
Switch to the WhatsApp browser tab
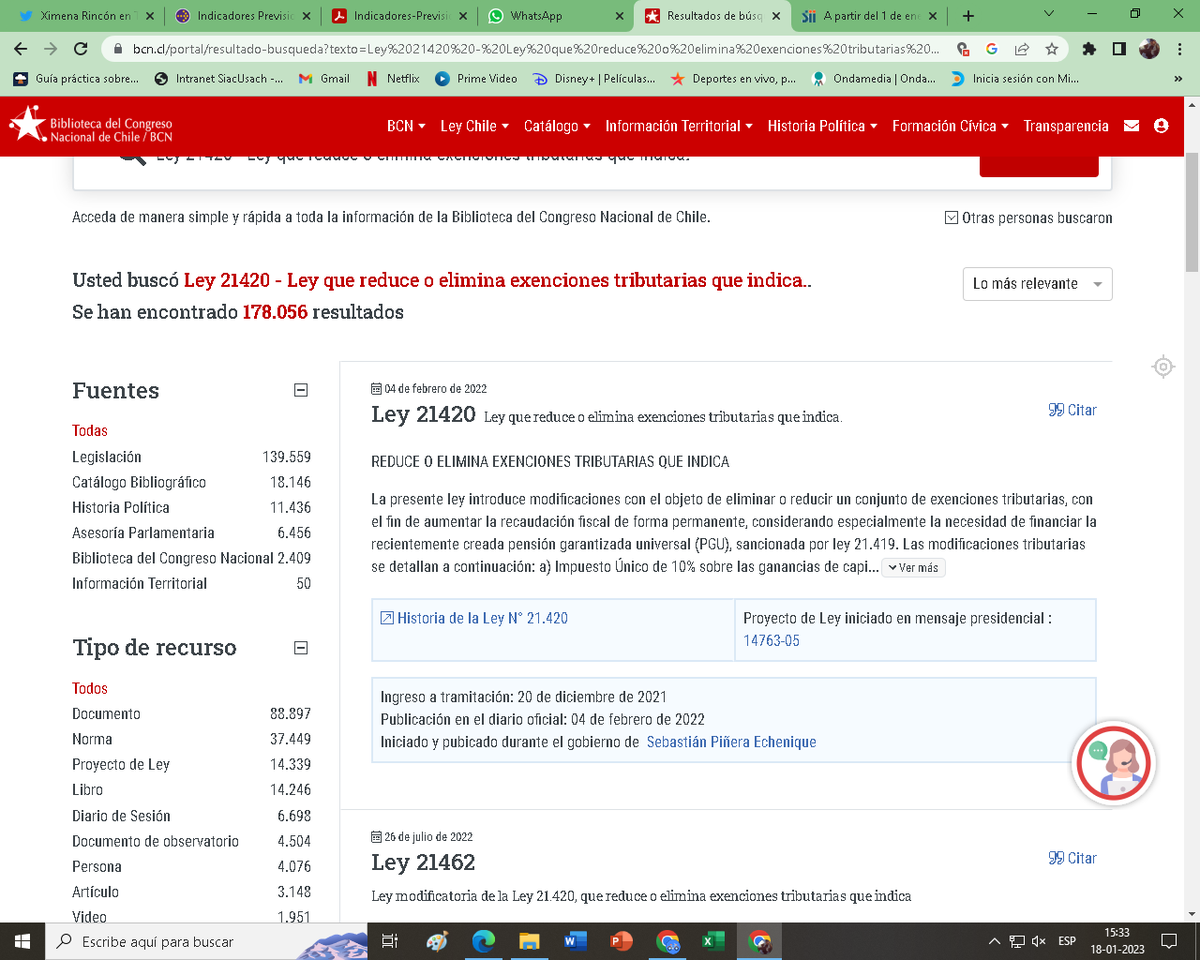click(555, 16)
